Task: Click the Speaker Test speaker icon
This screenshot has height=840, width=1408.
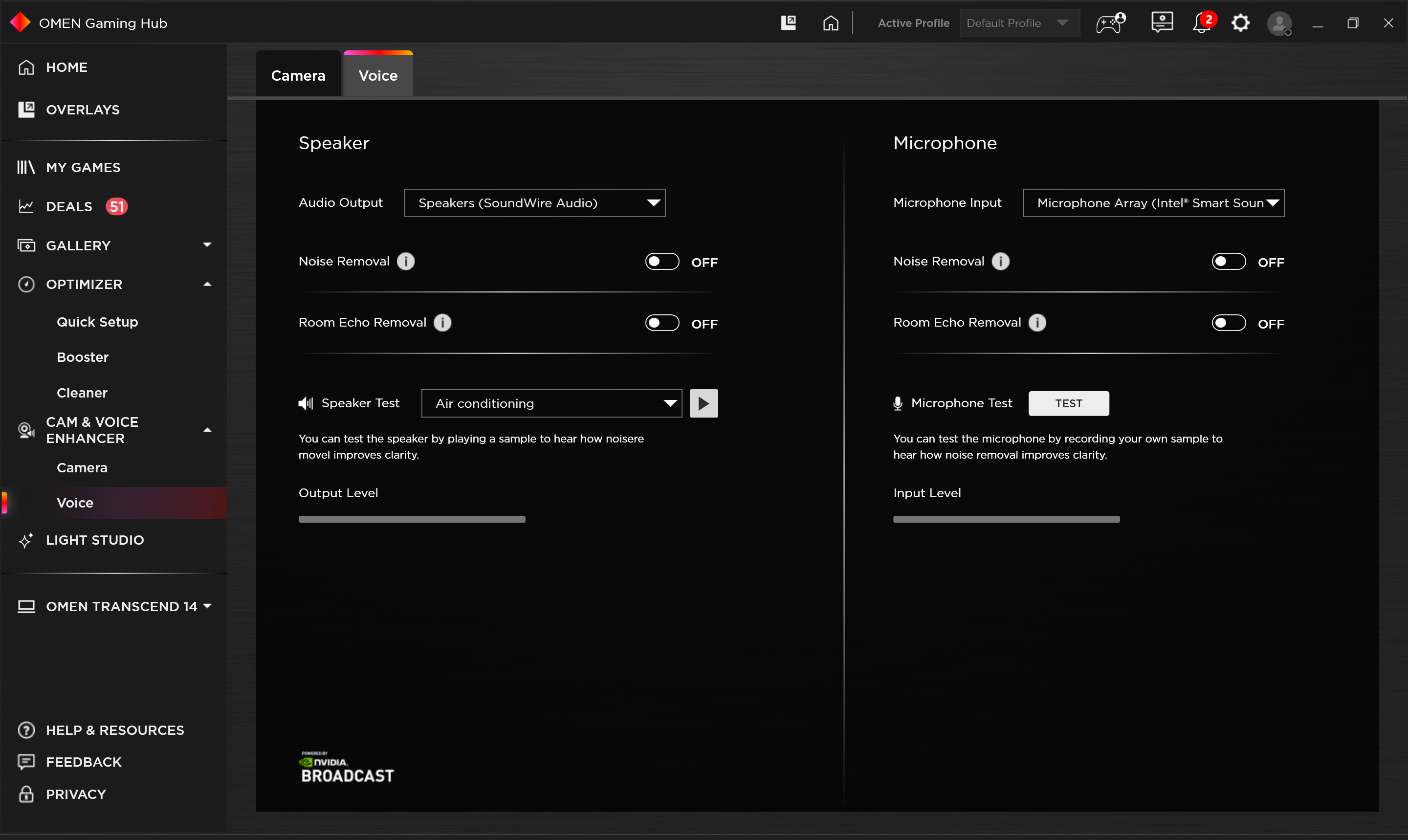Action: [306, 403]
